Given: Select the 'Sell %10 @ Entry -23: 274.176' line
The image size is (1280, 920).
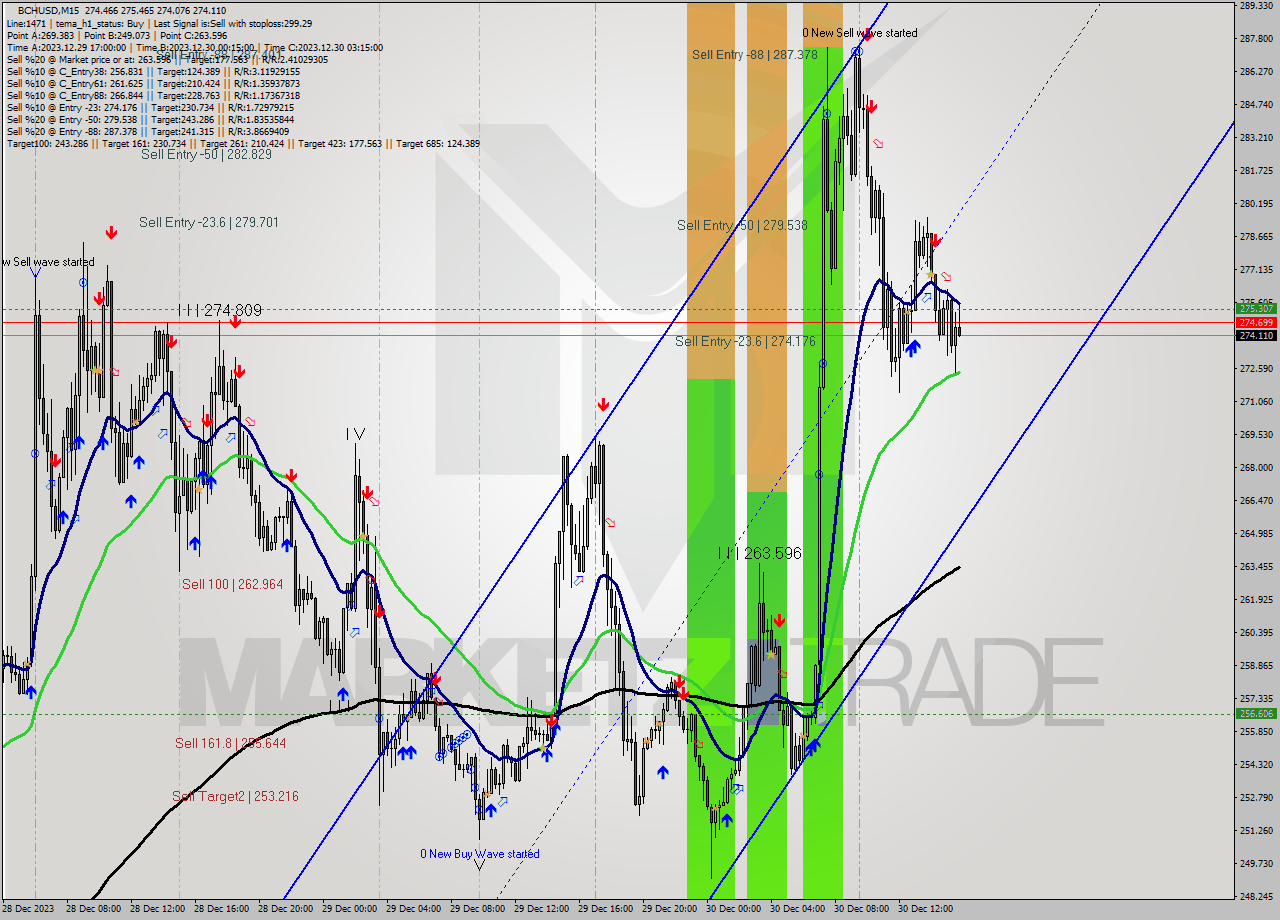Looking at the screenshot, I should pyautogui.click(x=150, y=107).
